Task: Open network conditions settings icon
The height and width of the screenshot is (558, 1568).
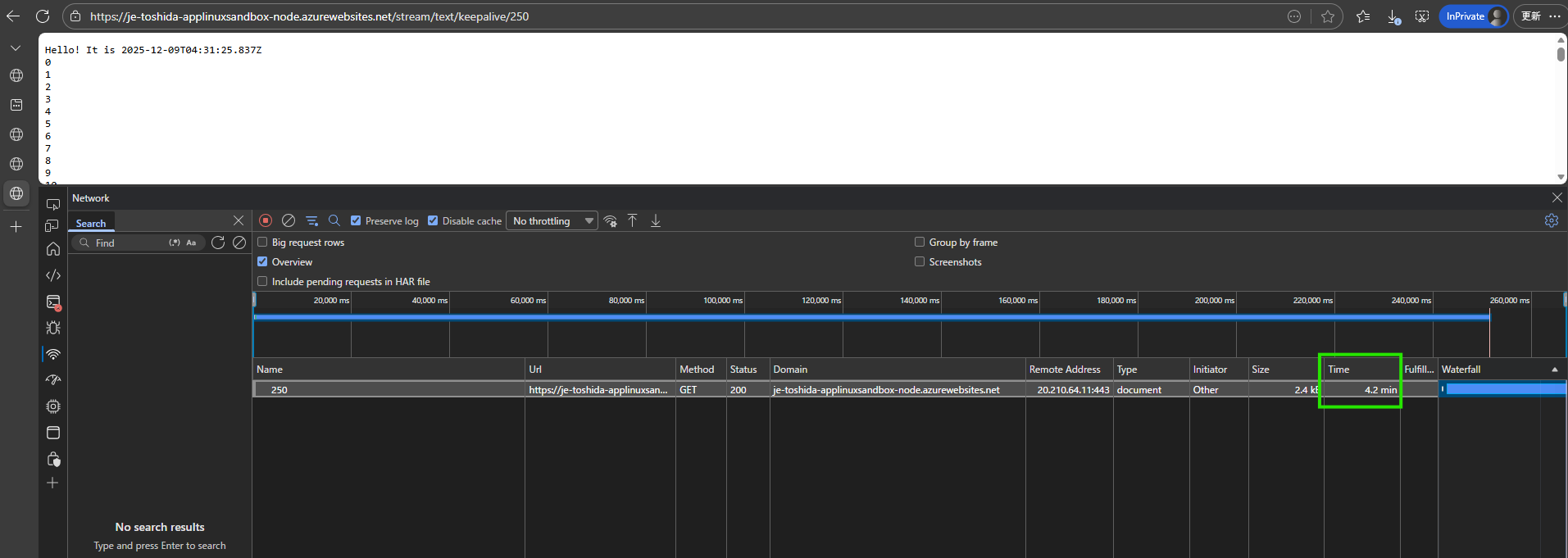Action: coord(611,221)
